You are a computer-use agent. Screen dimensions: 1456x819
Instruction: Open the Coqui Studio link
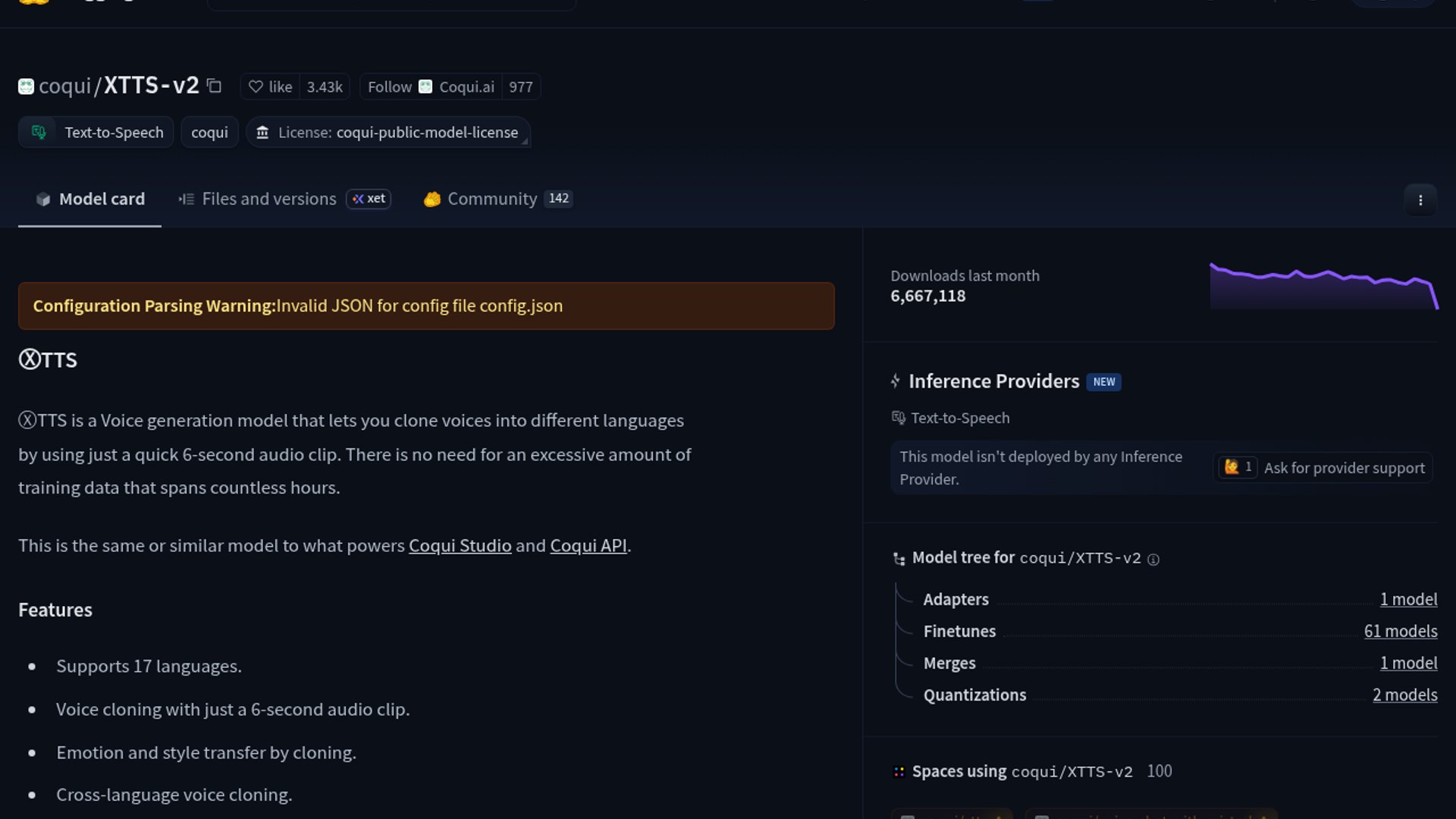tap(460, 546)
